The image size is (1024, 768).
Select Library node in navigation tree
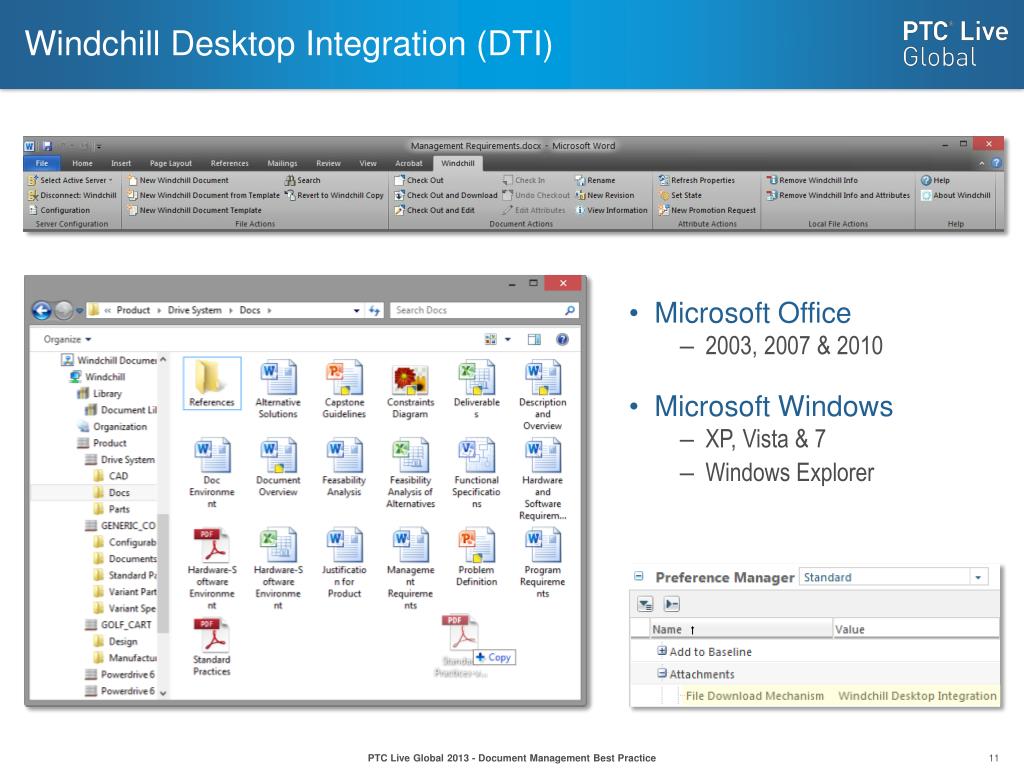click(x=100, y=394)
